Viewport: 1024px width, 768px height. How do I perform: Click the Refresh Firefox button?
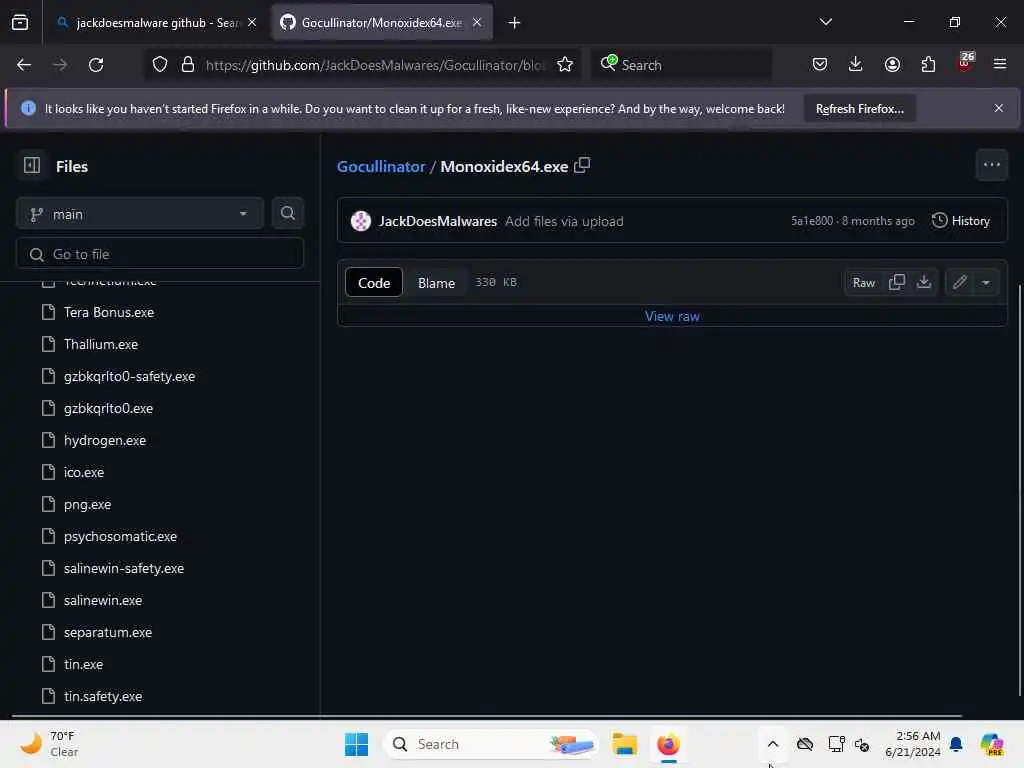click(x=859, y=108)
